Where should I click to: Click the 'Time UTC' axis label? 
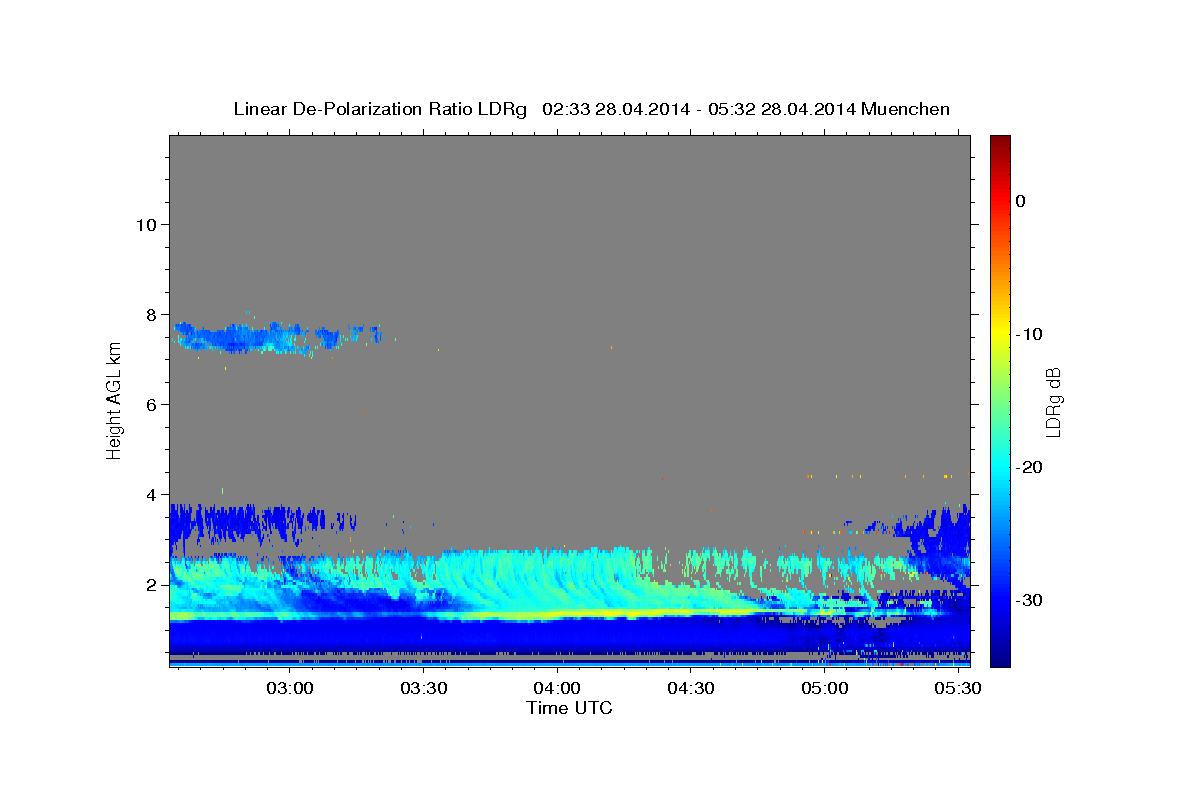click(x=569, y=708)
